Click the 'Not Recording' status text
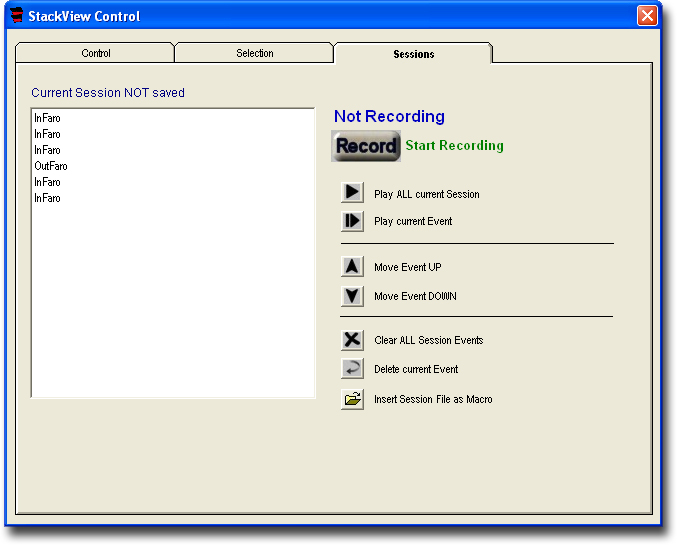 click(389, 116)
